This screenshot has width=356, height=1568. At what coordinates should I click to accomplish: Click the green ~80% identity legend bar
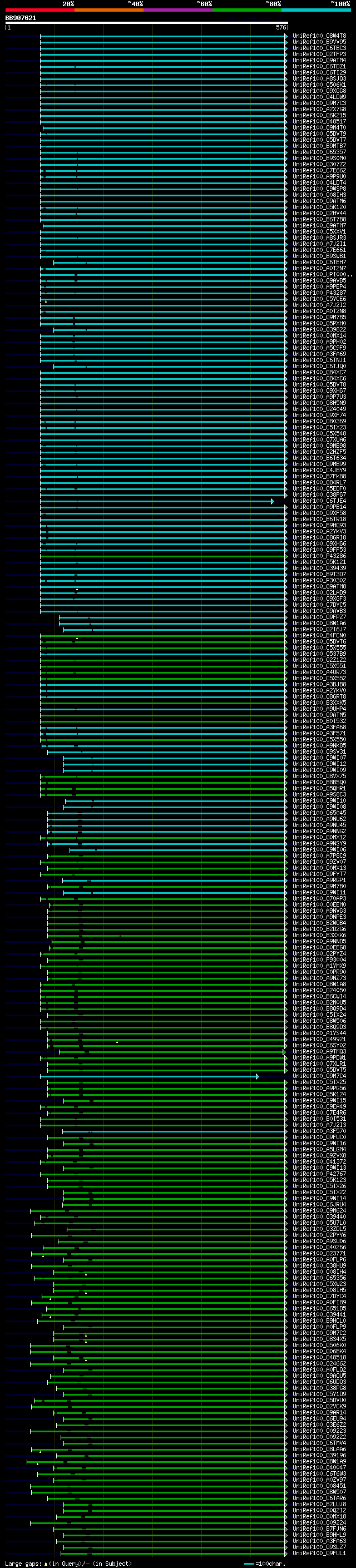point(247,10)
